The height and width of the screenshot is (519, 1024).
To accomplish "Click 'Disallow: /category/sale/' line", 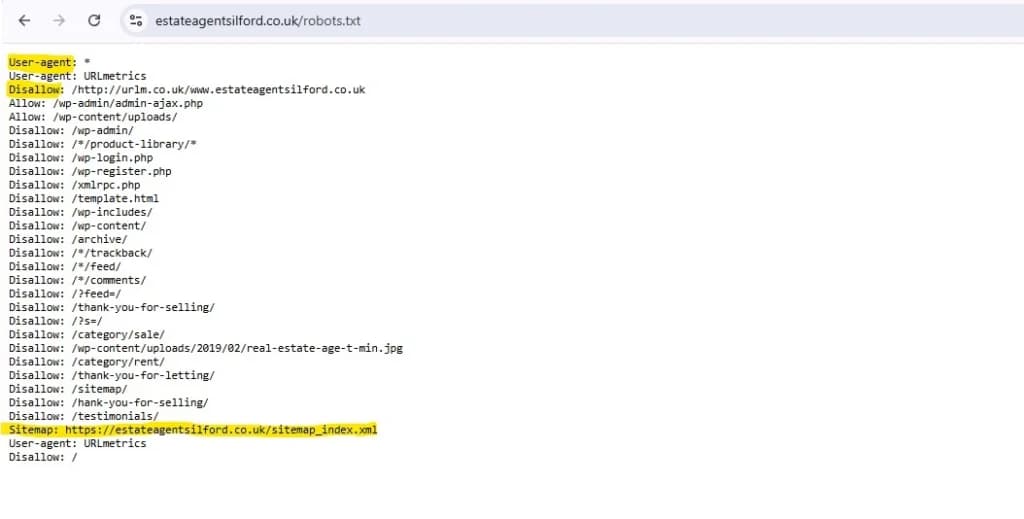I will (87, 335).
